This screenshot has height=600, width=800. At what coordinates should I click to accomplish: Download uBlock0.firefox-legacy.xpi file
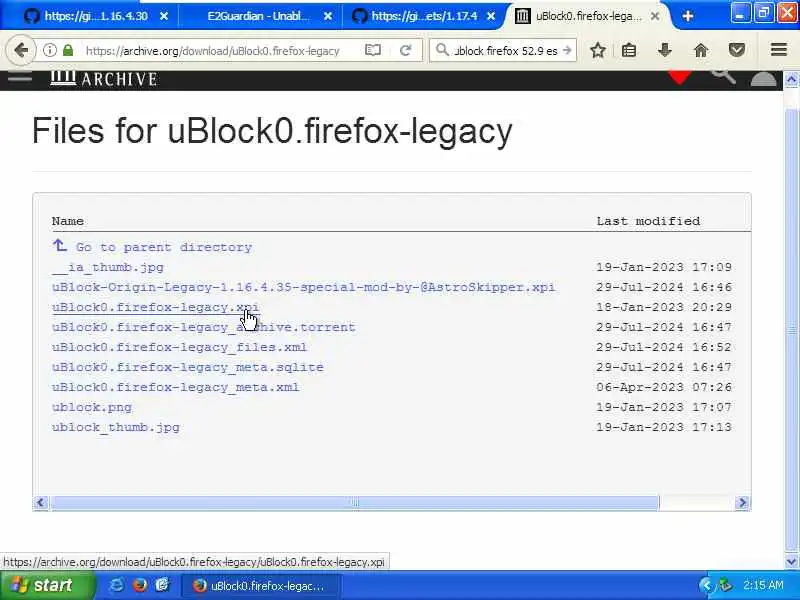coord(156,307)
